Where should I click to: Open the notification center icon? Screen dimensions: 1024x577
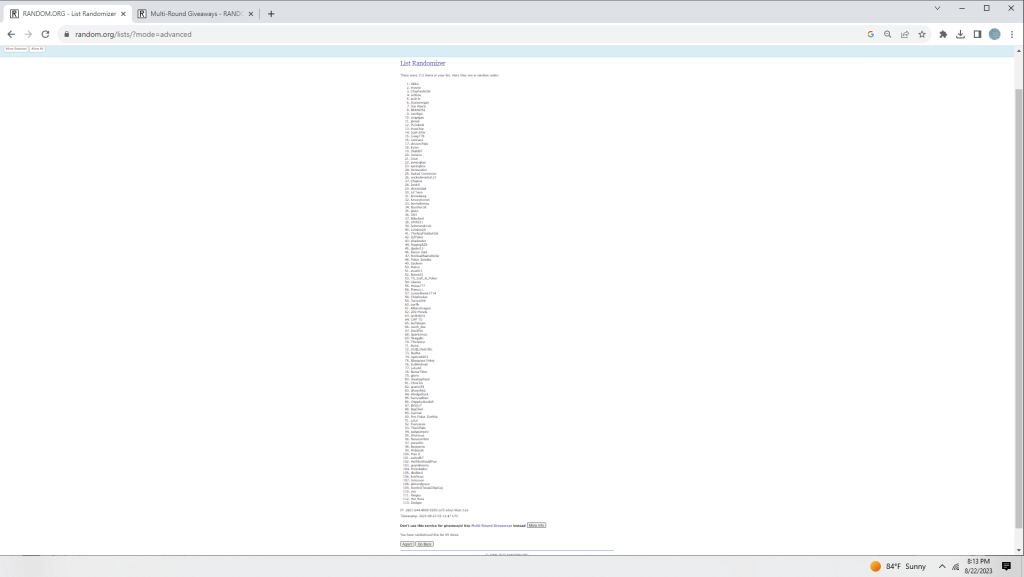coord(1006,566)
